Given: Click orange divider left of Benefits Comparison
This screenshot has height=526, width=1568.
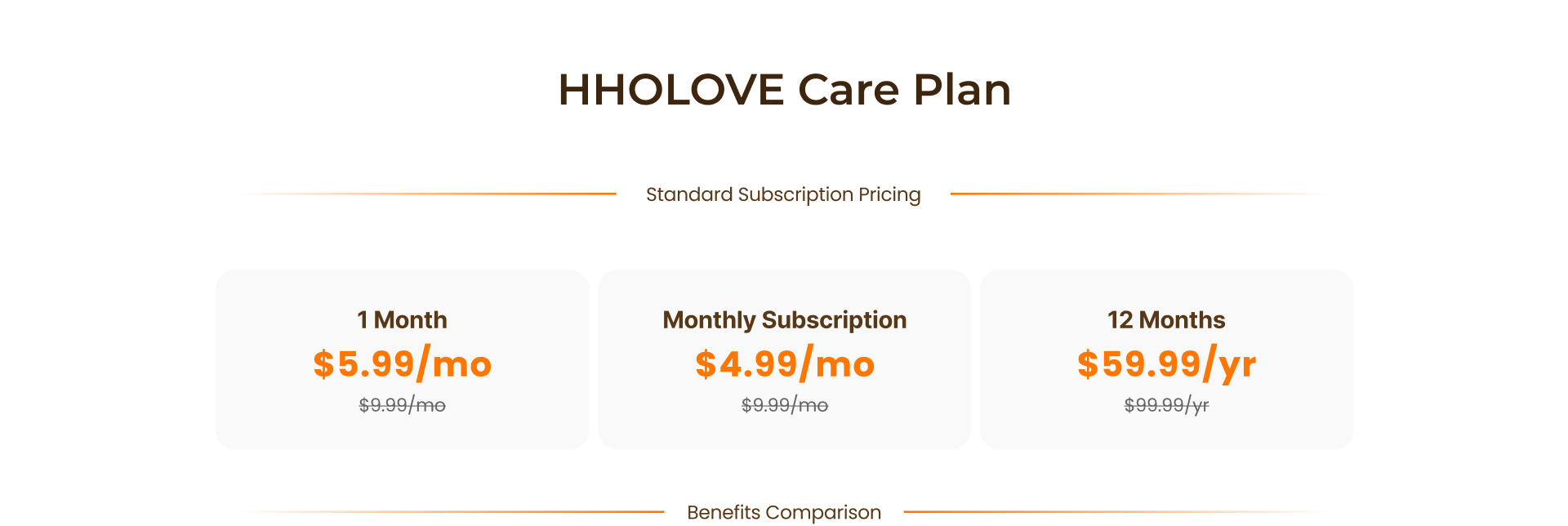Looking at the screenshot, I should [x=452, y=512].
